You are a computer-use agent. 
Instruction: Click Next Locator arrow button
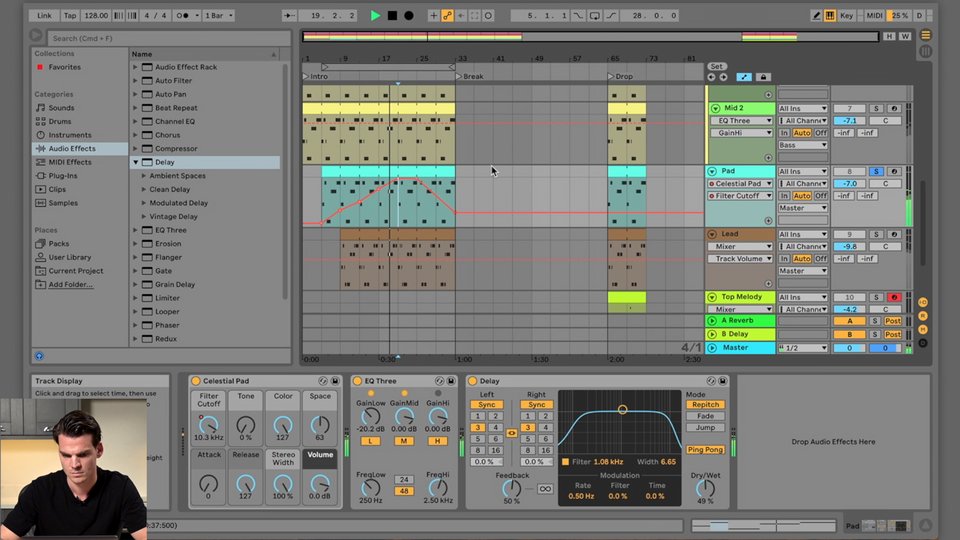point(723,77)
